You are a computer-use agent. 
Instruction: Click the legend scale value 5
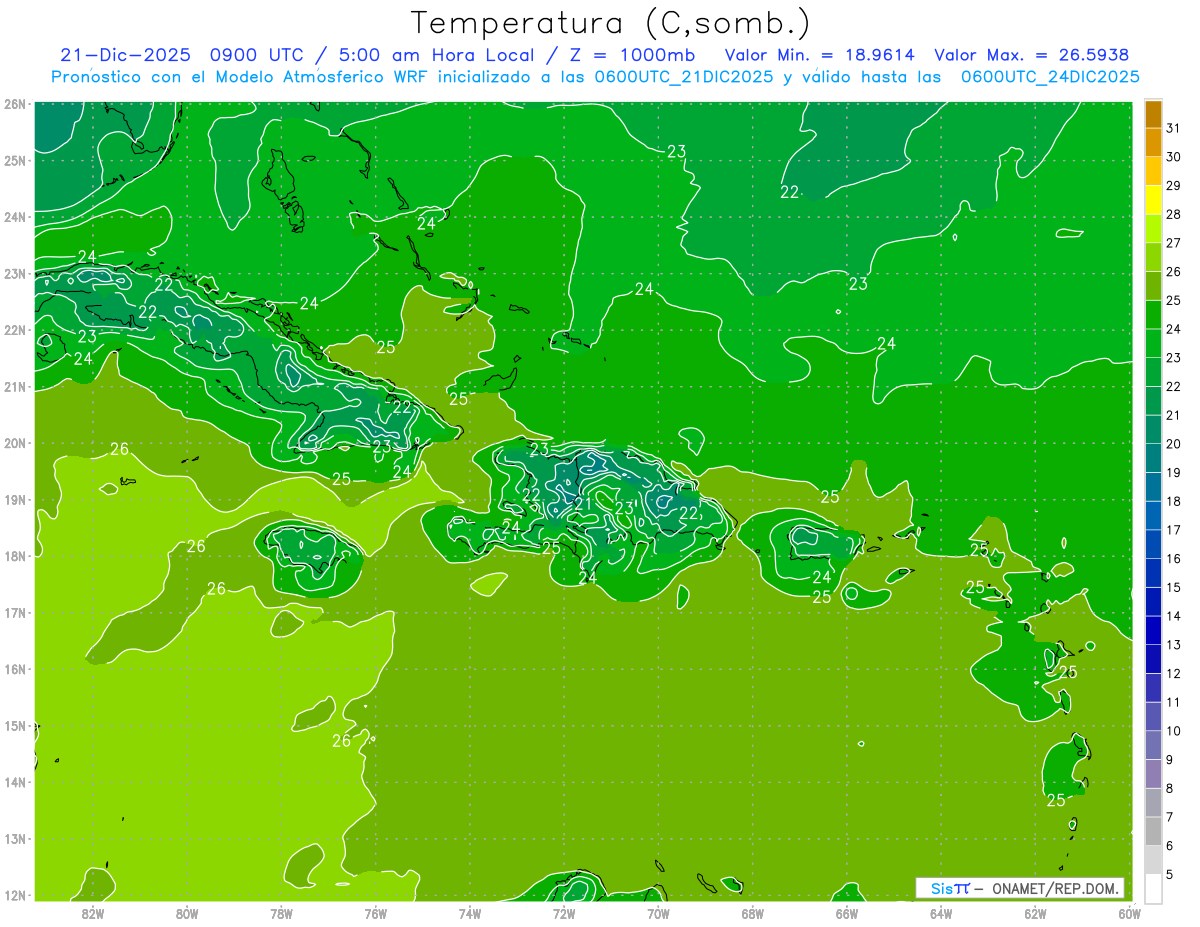click(x=1170, y=875)
